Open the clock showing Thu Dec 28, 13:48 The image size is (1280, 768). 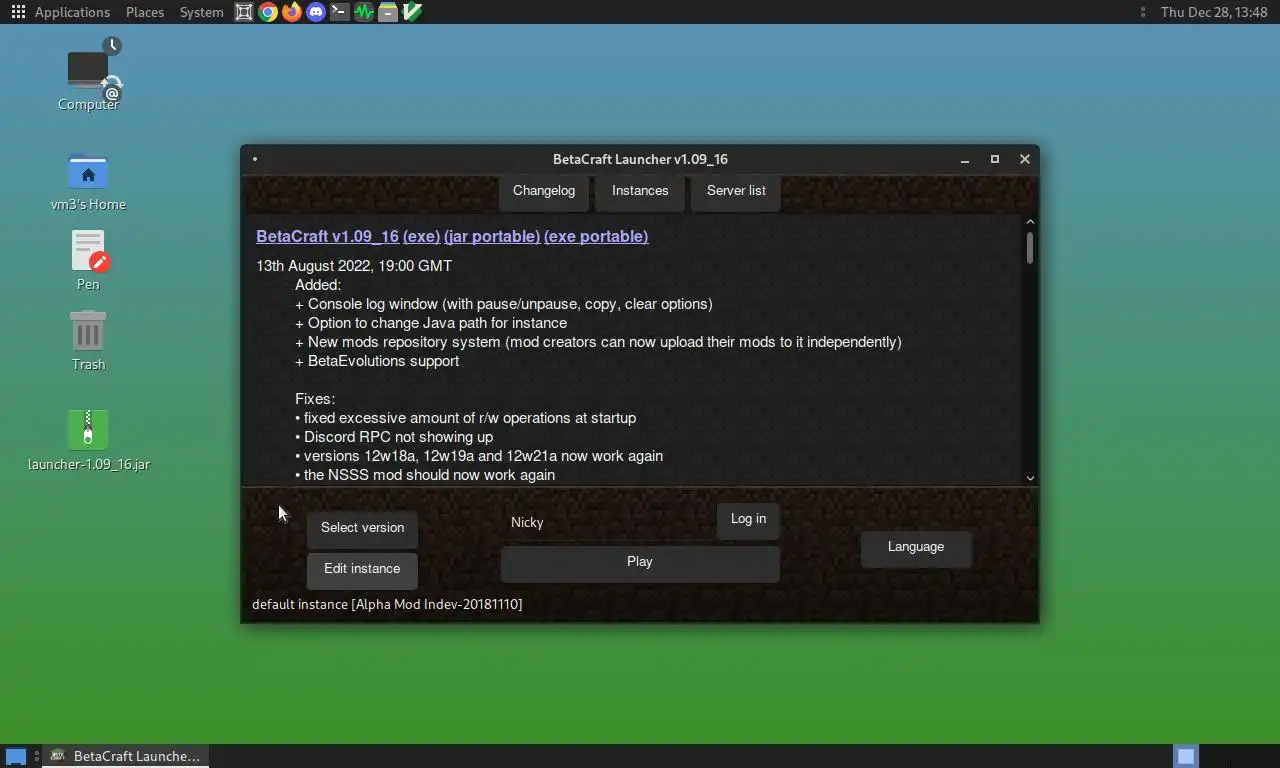1214,12
